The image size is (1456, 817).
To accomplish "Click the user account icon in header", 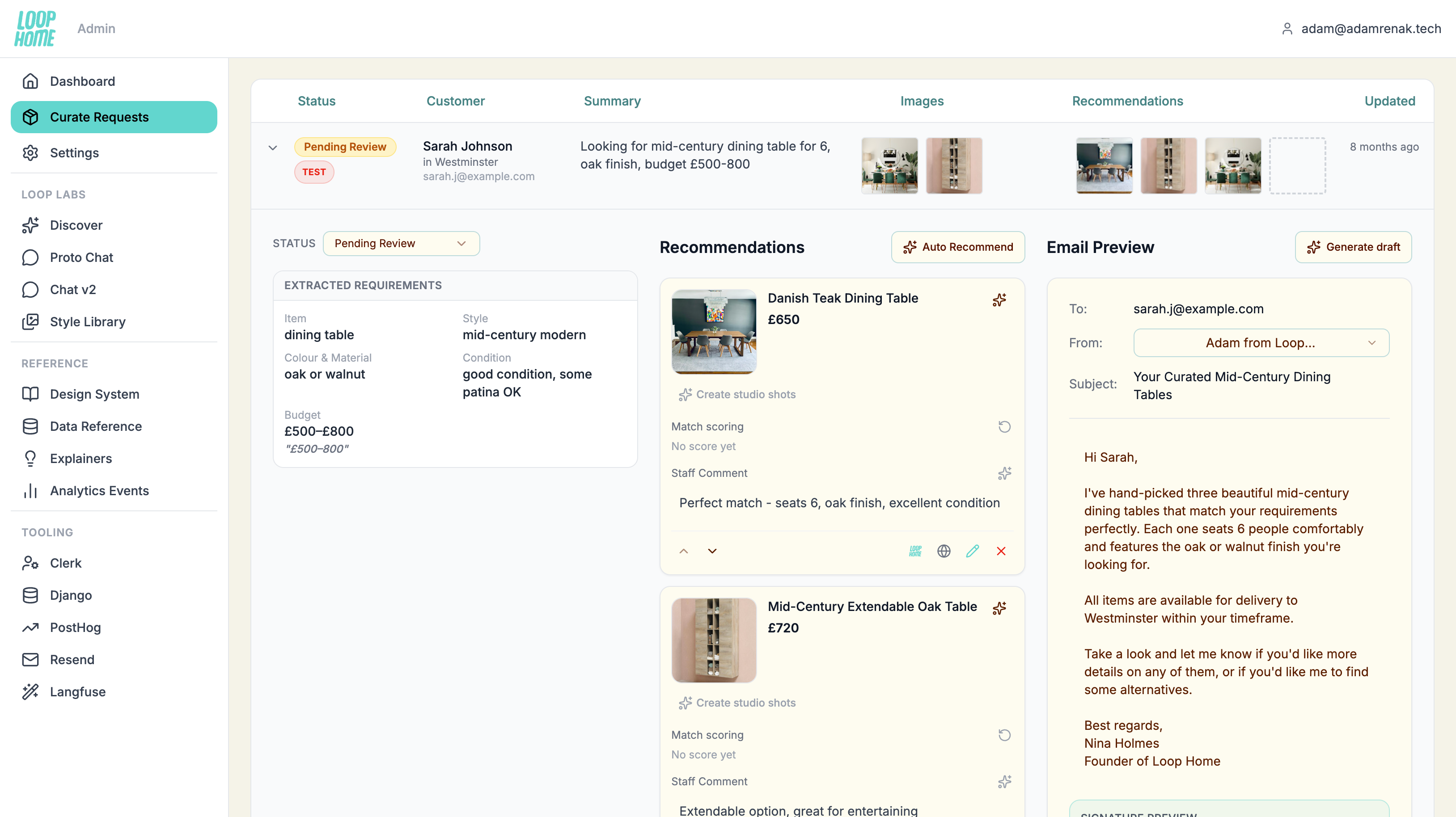I will pyautogui.click(x=1287, y=29).
